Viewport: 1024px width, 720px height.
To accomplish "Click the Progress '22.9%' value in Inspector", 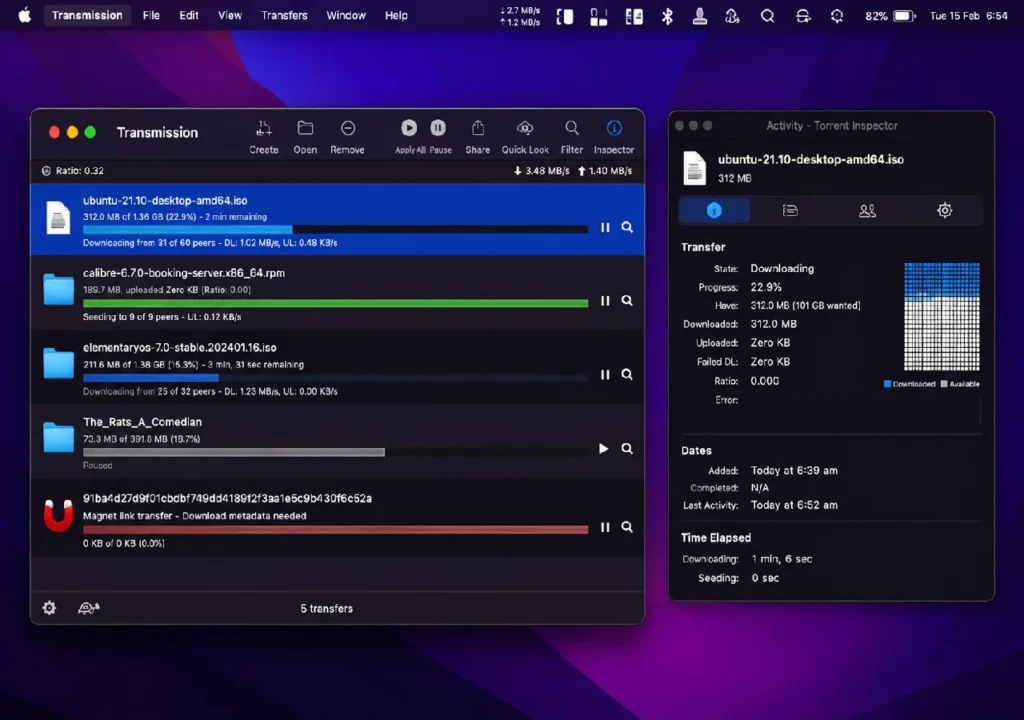I will [765, 287].
